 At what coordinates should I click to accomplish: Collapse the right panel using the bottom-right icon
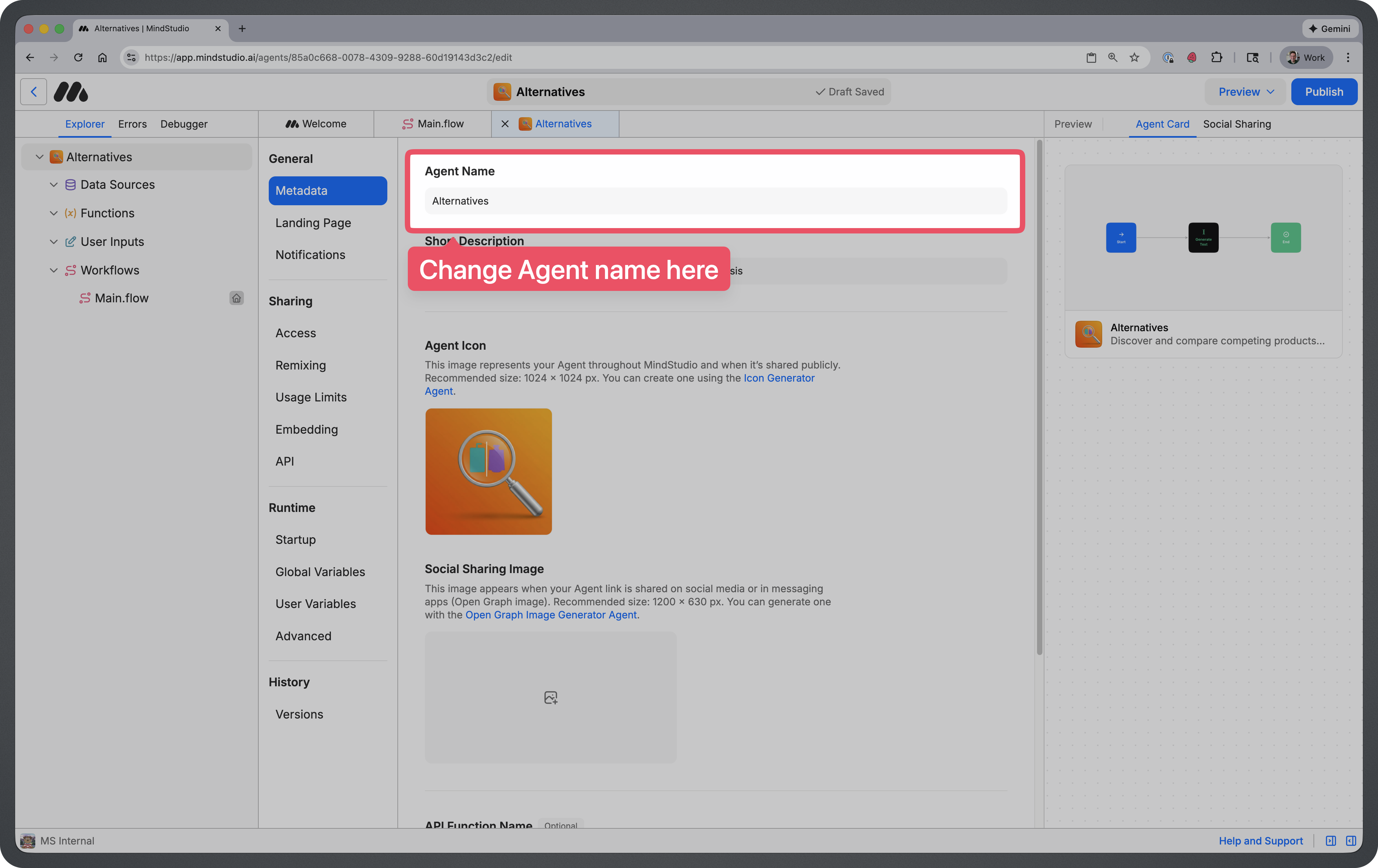1352,841
